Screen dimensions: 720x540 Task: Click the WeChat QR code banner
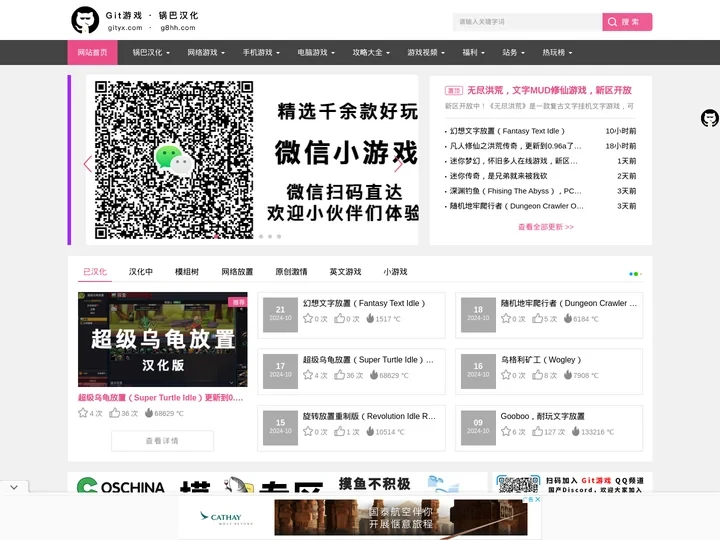tap(252, 160)
